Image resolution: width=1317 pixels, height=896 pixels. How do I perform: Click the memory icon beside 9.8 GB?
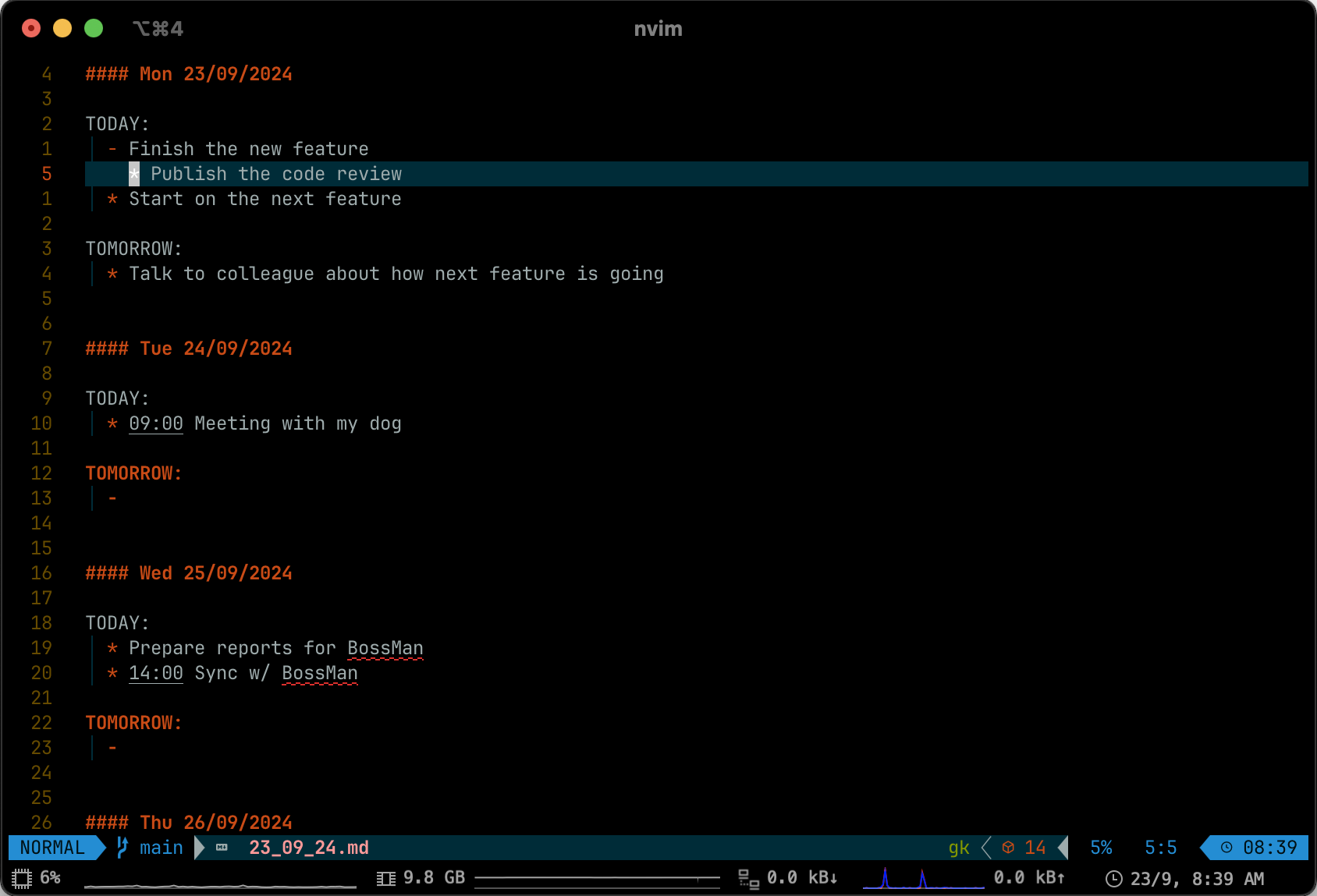click(385, 879)
